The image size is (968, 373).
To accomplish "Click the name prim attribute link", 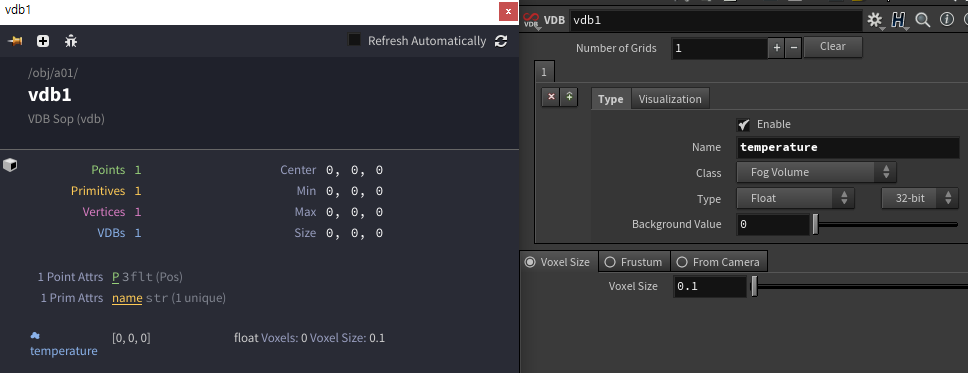I will pos(127,298).
